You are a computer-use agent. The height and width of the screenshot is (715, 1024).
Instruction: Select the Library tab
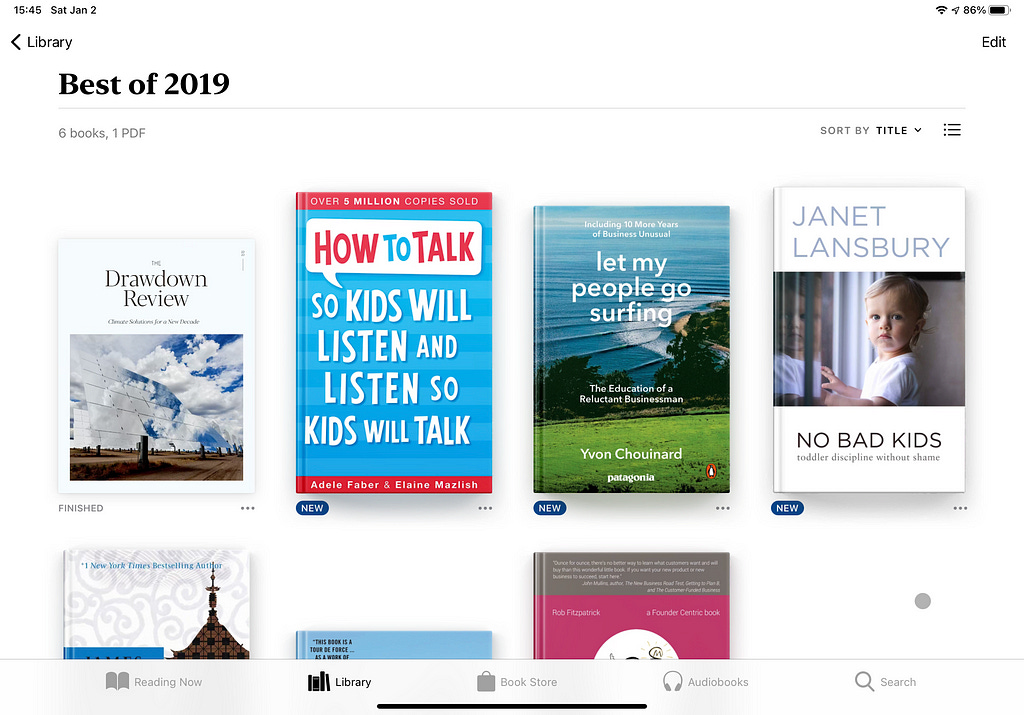tap(340, 682)
